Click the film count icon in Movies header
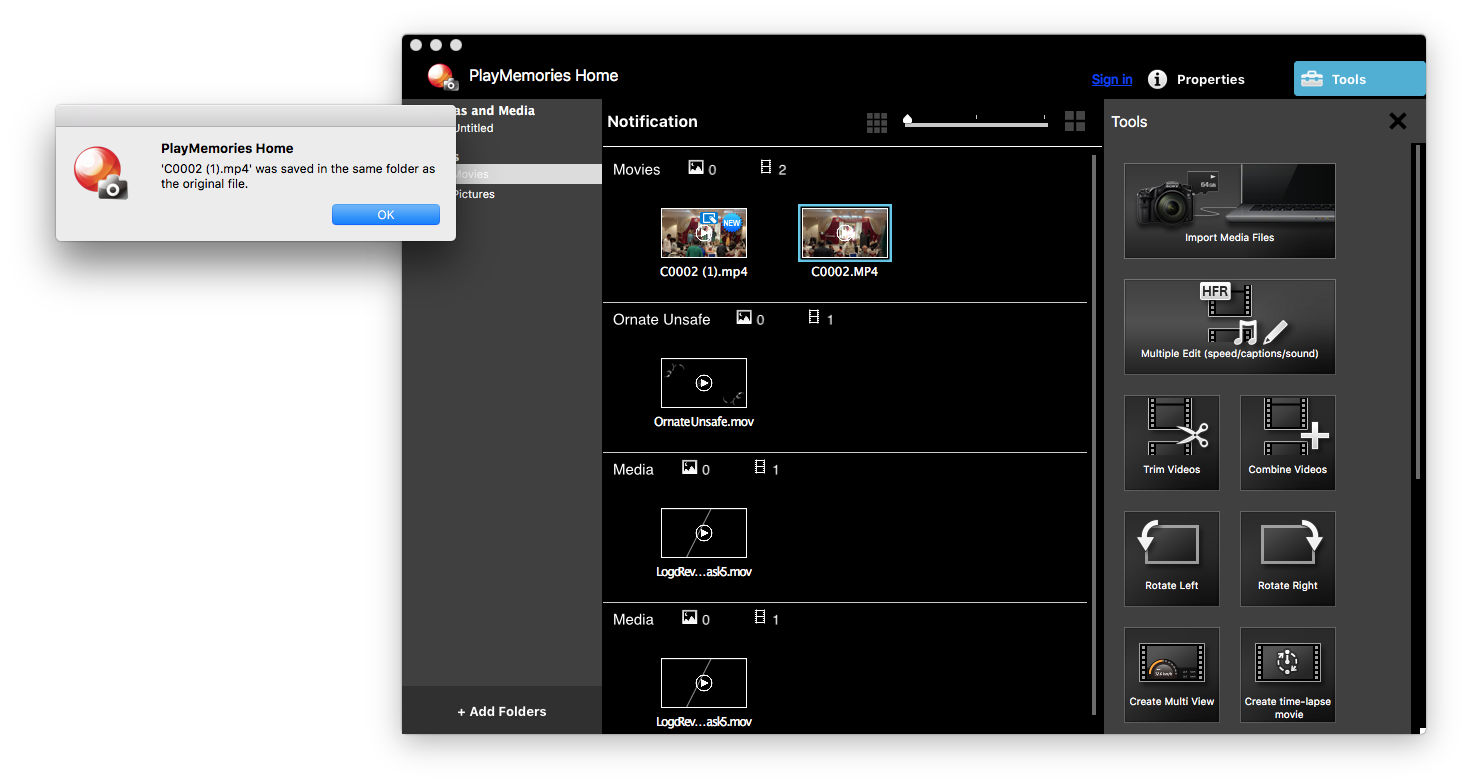The image size is (1468, 784). click(x=765, y=168)
